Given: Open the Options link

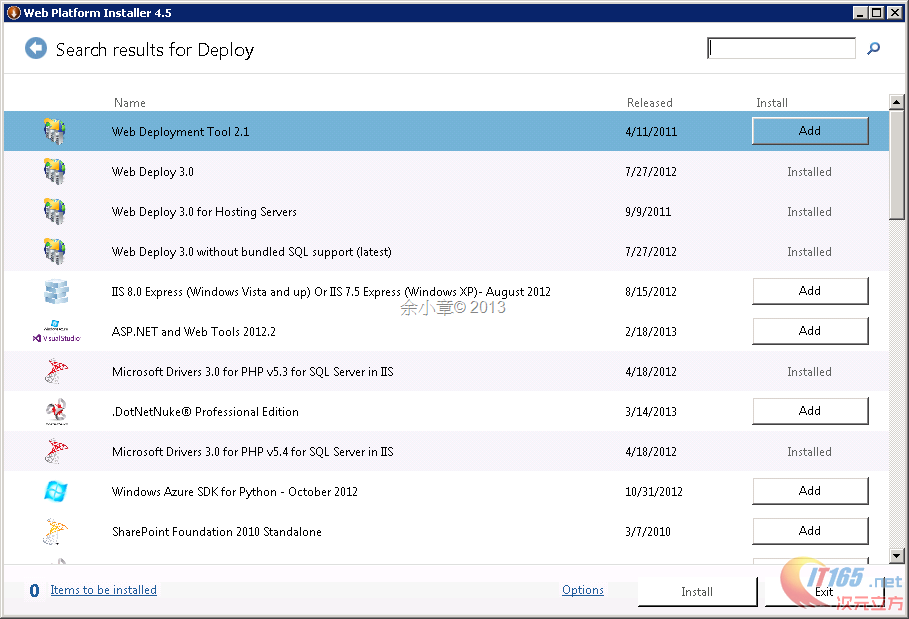Looking at the screenshot, I should [583, 589].
